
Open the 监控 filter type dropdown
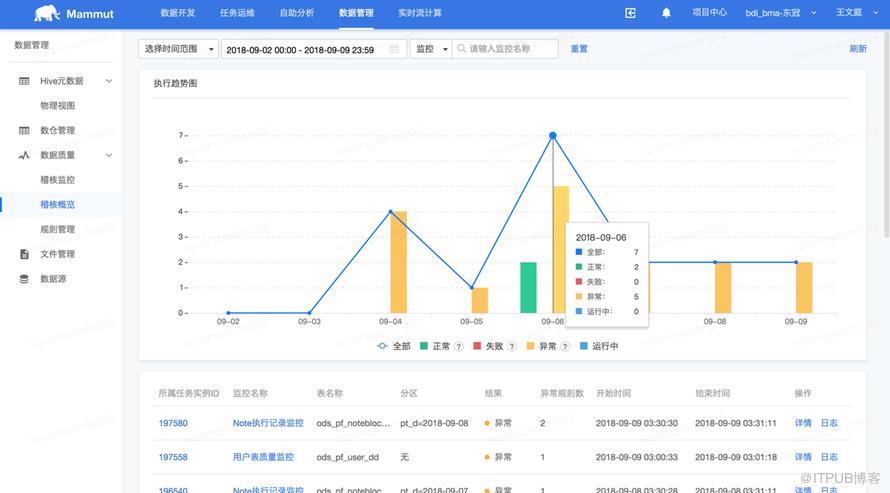431,49
